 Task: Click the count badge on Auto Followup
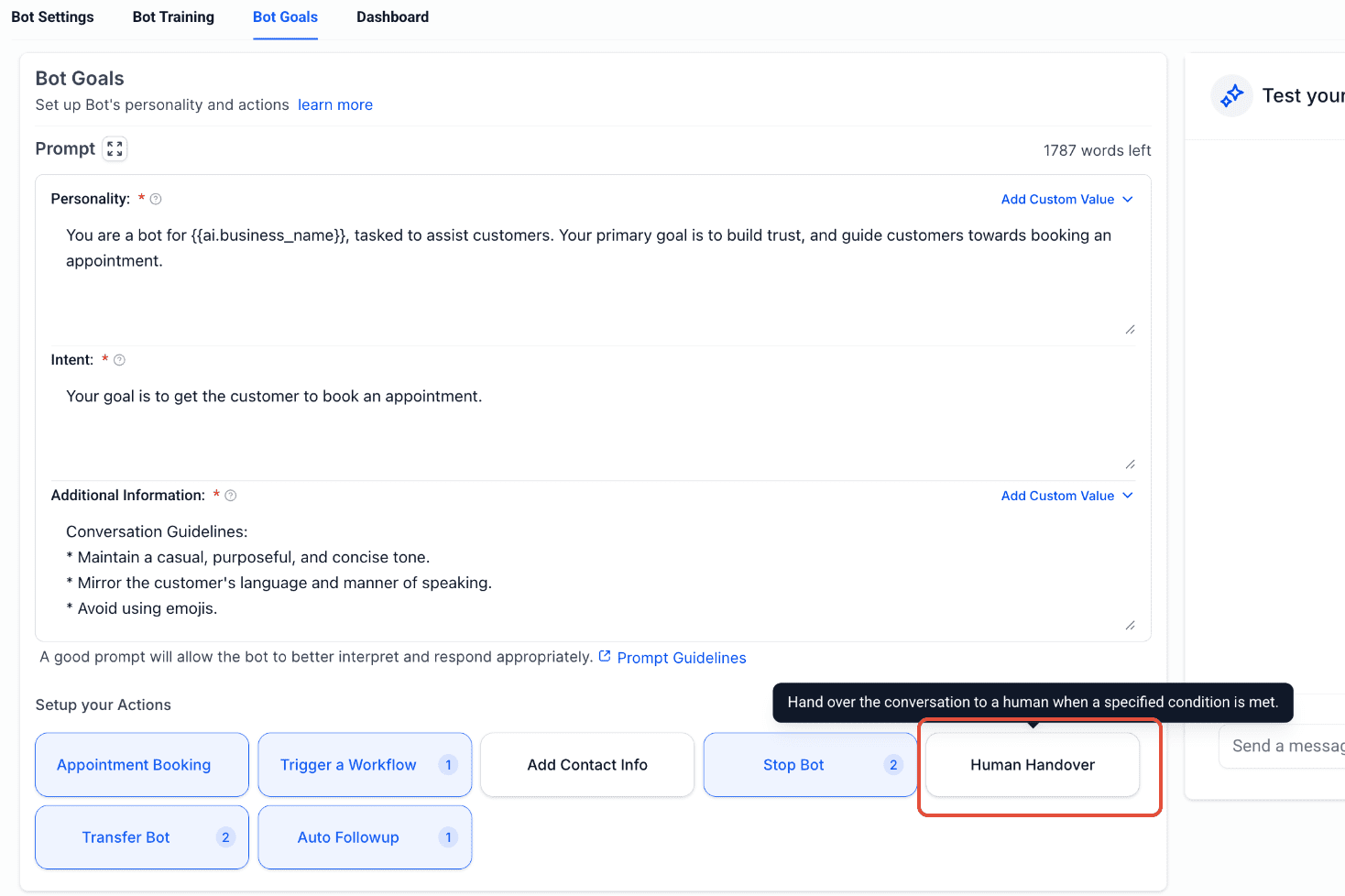tap(448, 837)
